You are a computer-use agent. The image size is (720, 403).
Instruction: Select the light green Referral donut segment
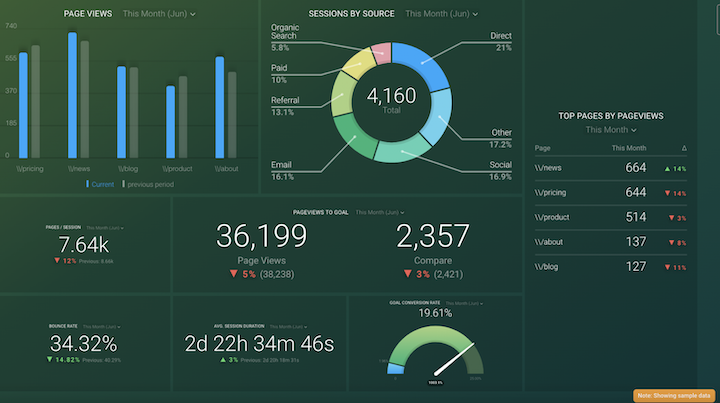(x=342, y=95)
